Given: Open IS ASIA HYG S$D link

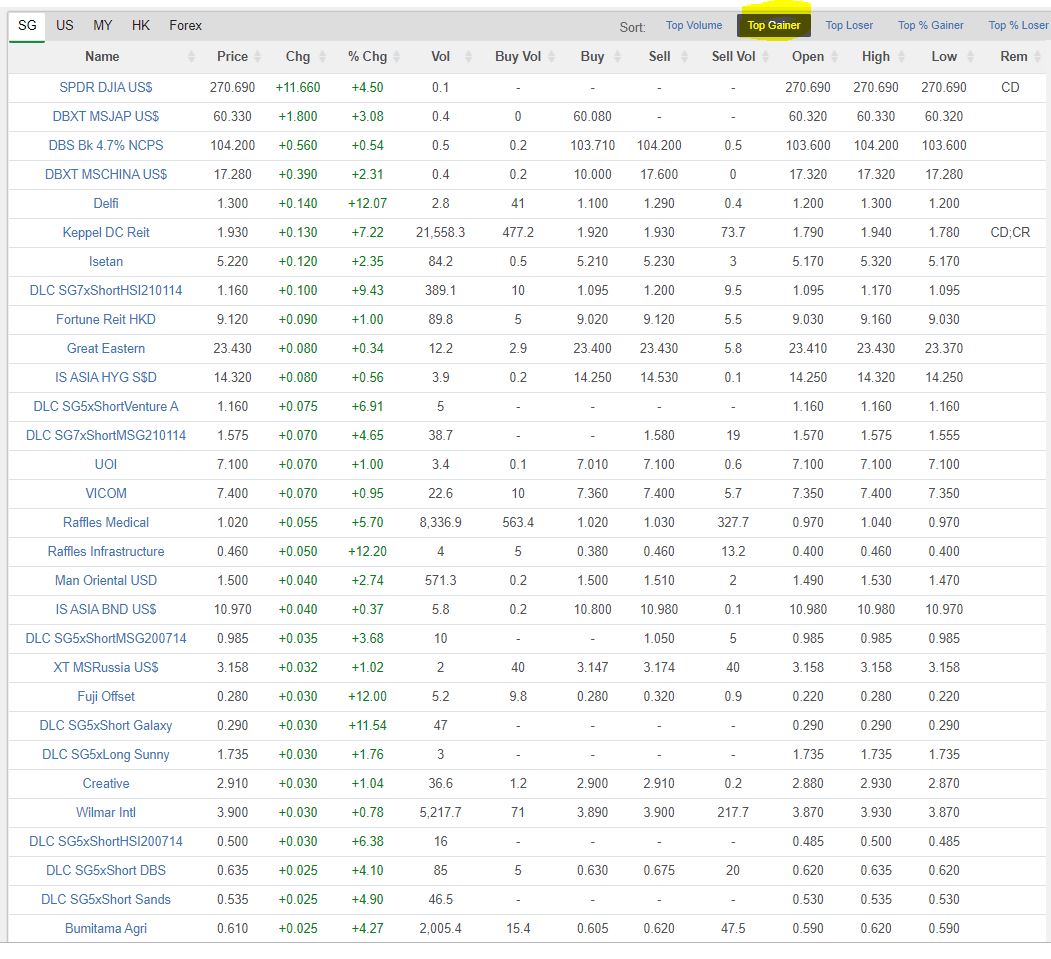Looking at the screenshot, I should click(x=106, y=377).
